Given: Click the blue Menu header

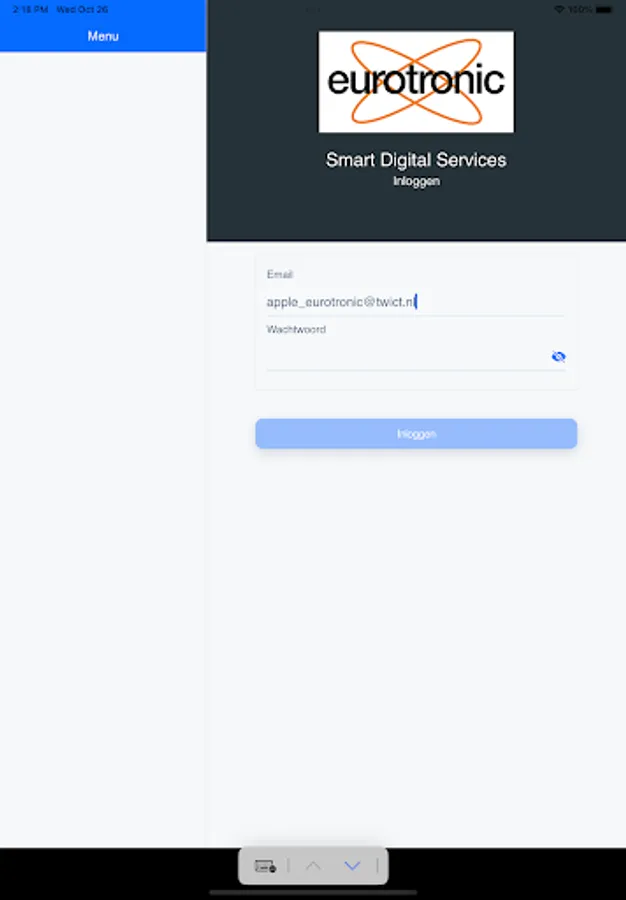Looking at the screenshot, I should click(x=103, y=36).
